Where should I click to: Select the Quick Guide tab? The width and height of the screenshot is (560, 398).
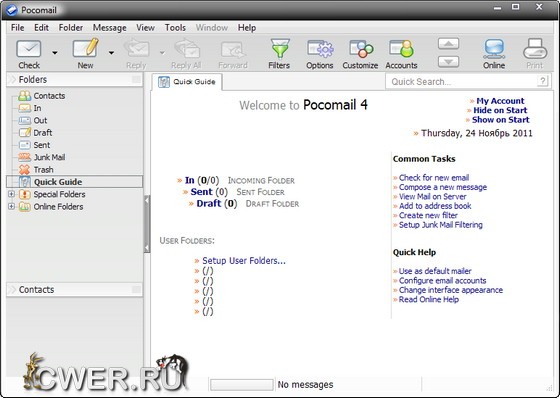187,82
